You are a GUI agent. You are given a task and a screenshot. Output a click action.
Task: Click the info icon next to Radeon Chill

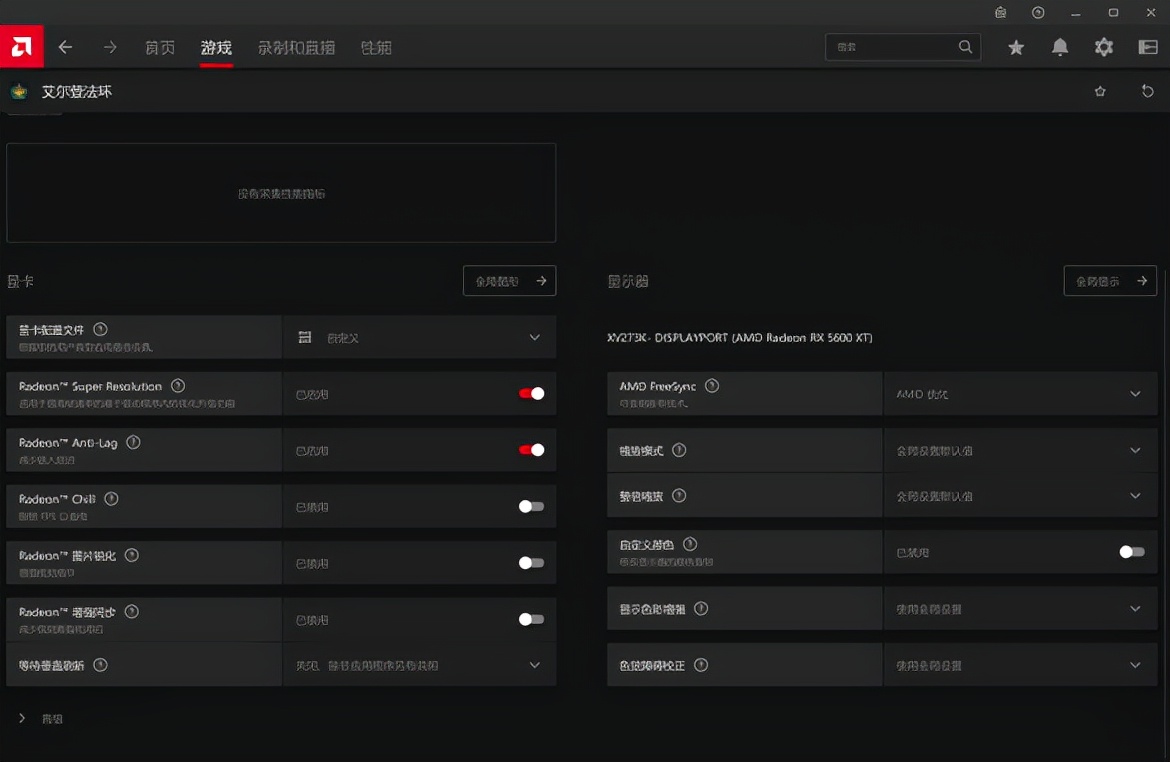112,499
